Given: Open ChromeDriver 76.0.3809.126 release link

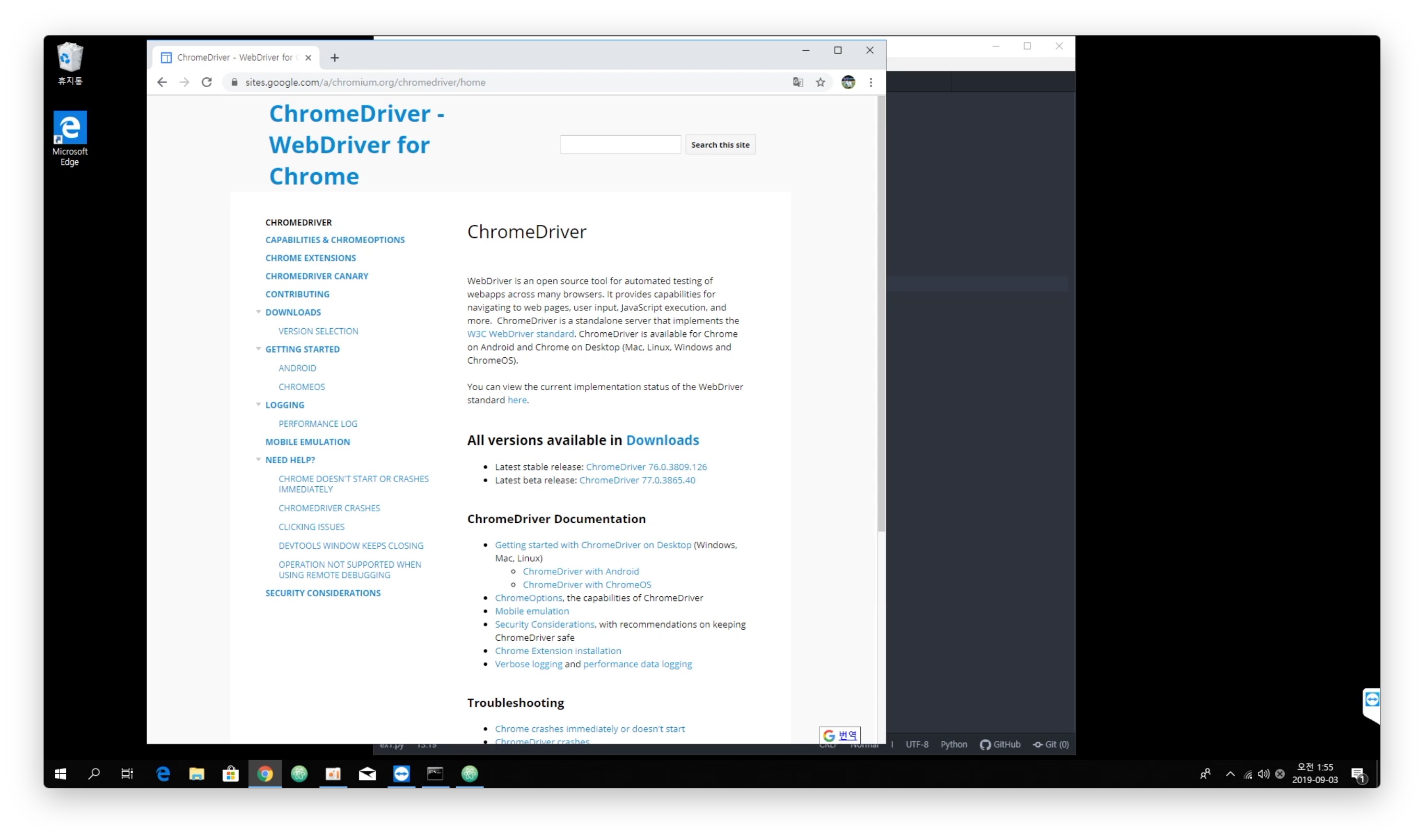Looking at the screenshot, I should 646,466.
